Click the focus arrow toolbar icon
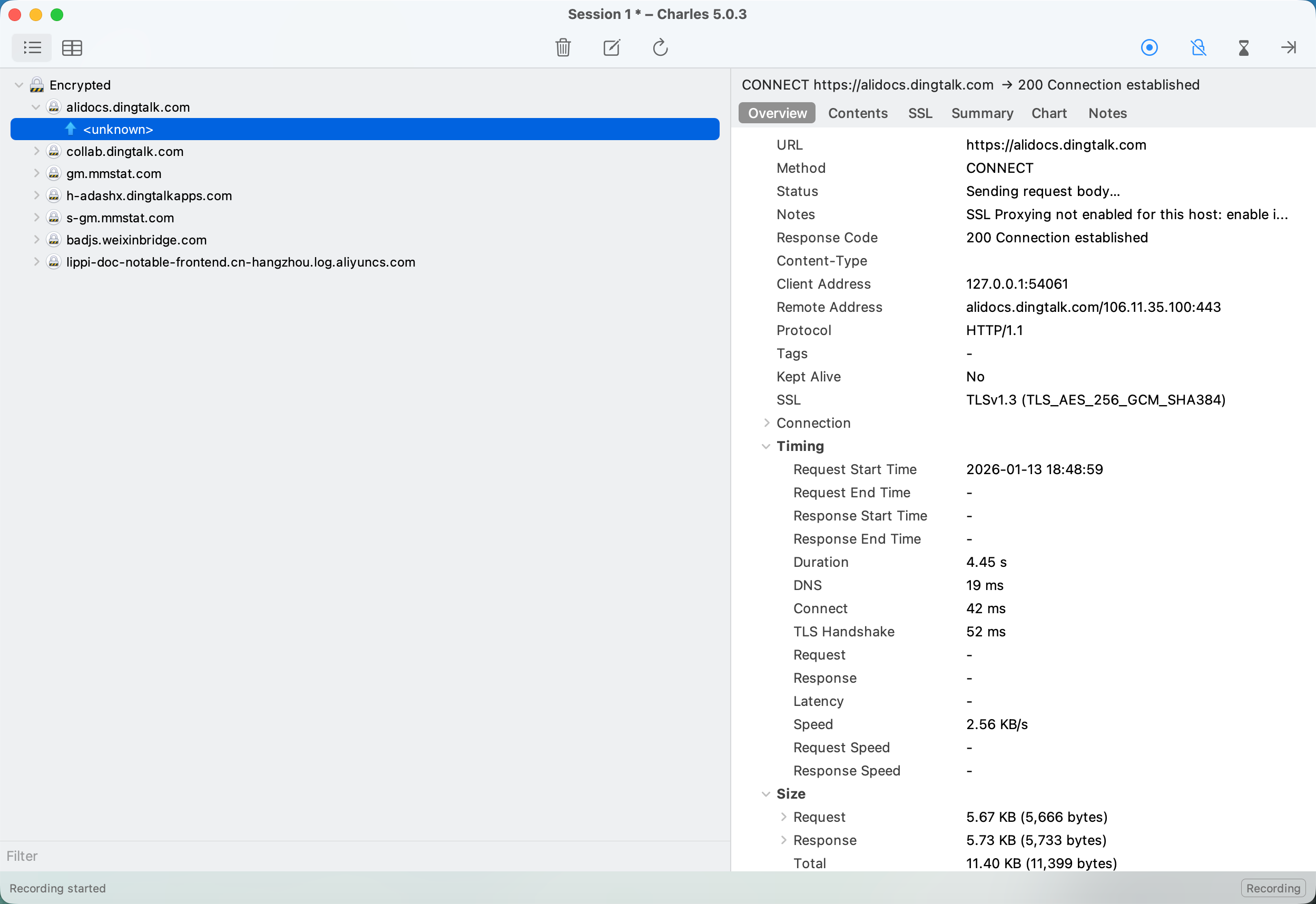1316x904 pixels. 1288,47
